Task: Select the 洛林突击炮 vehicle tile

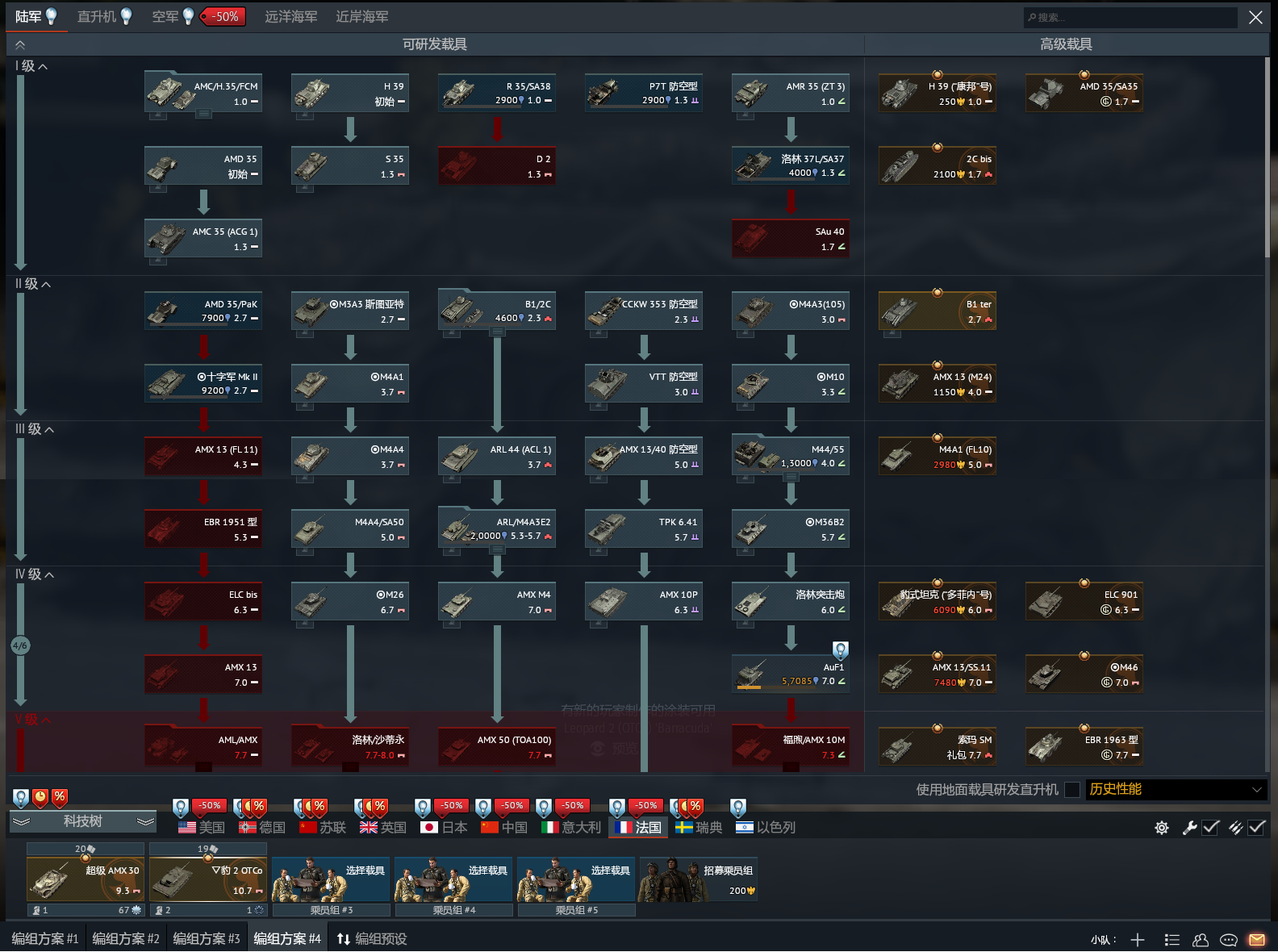Action: point(791,601)
